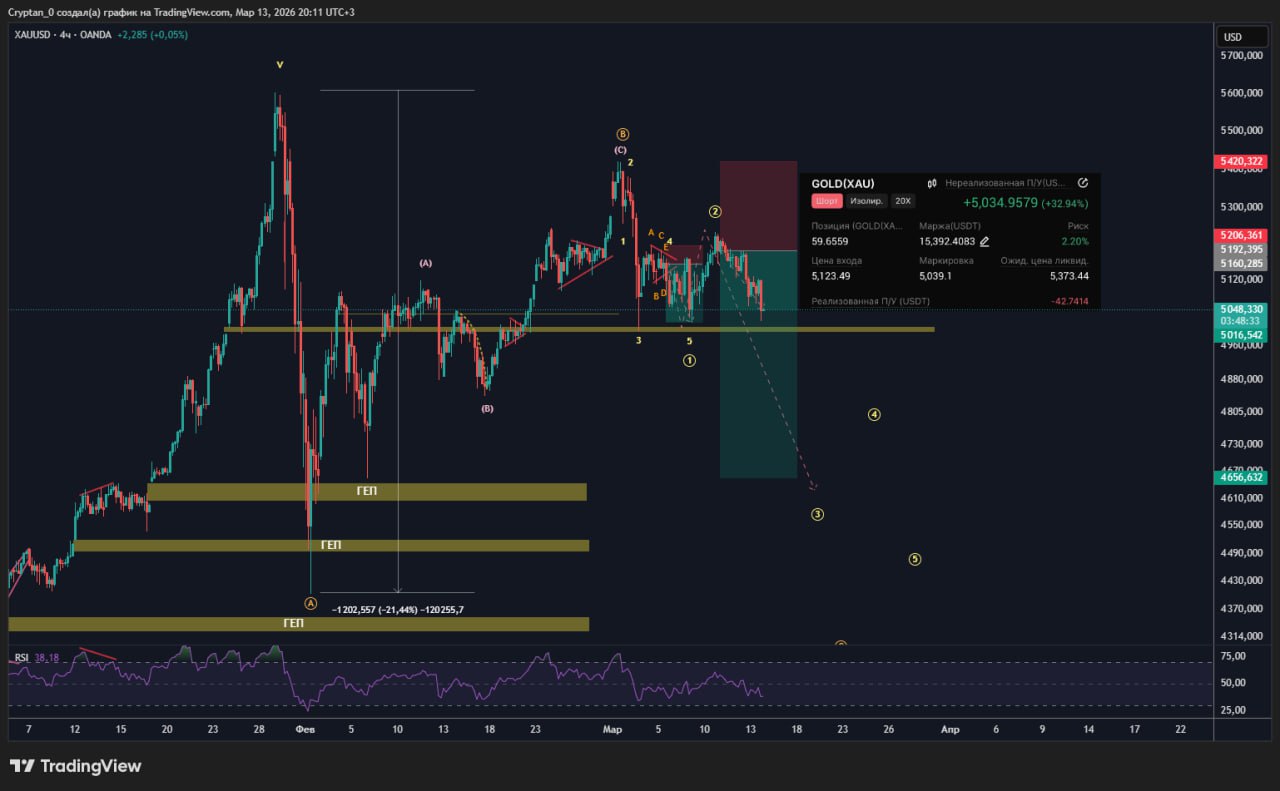Screen dimensions: 1280x791
Task: Click the share icon in GOLD position card
Action: (1083, 183)
